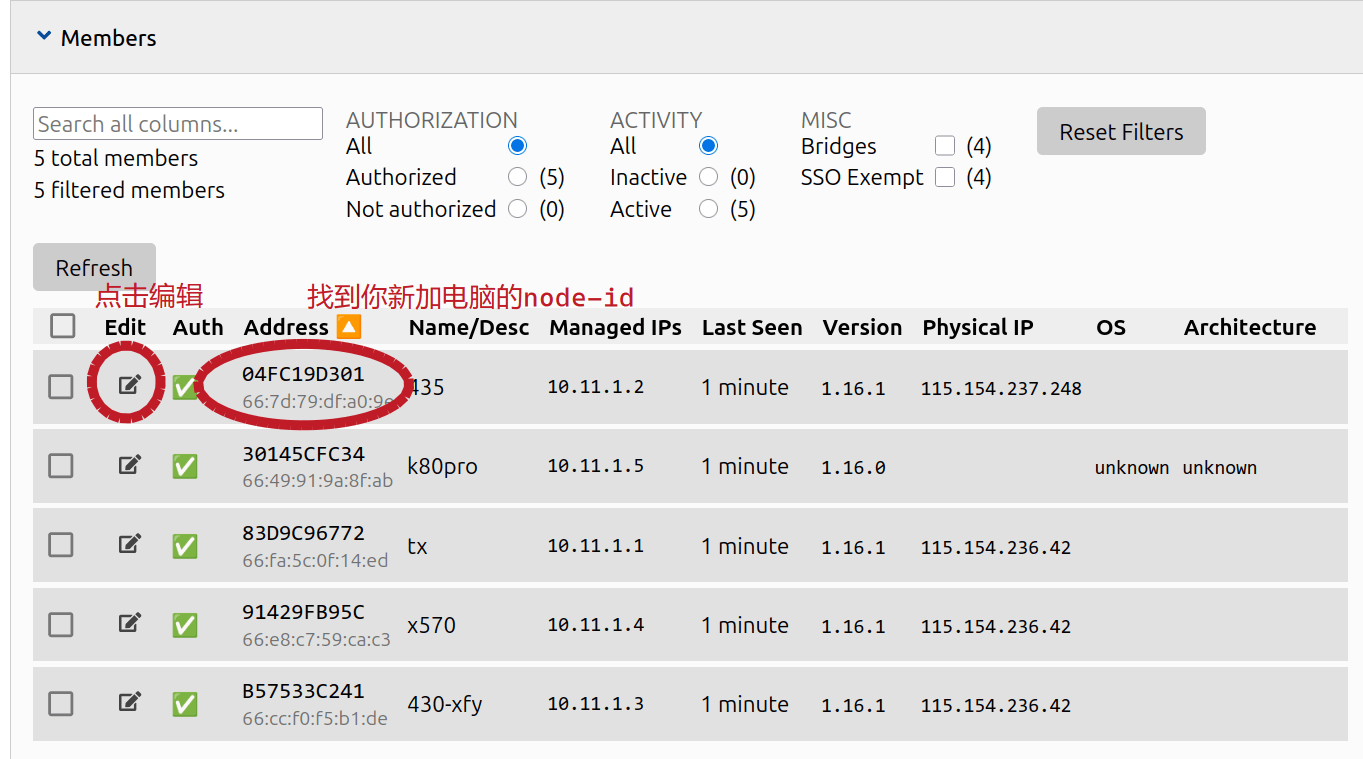This screenshot has height=759, width=1363.
Task: Check the SSO Exempt checkbox
Action: click(x=945, y=177)
